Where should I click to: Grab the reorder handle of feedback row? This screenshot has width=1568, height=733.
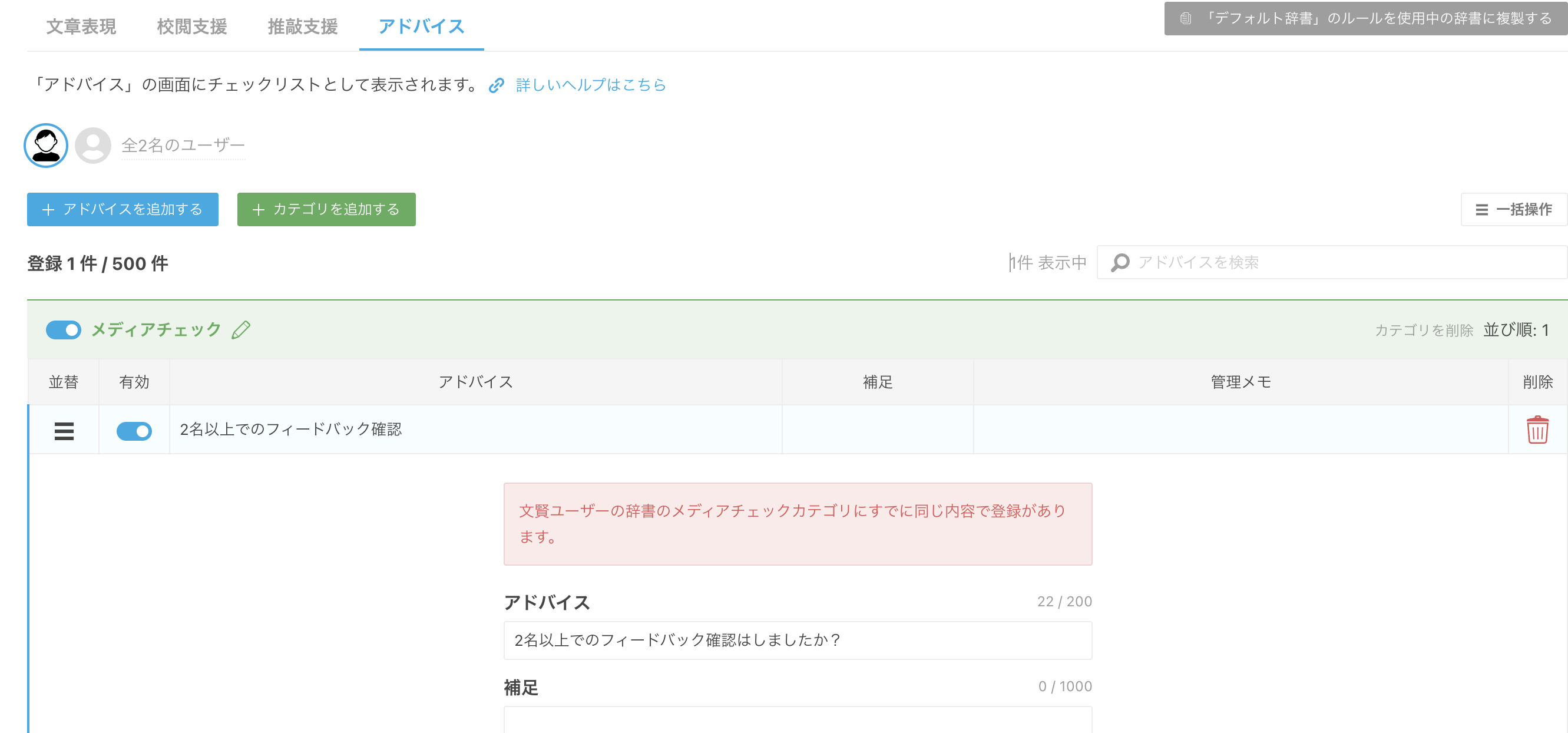[64, 431]
